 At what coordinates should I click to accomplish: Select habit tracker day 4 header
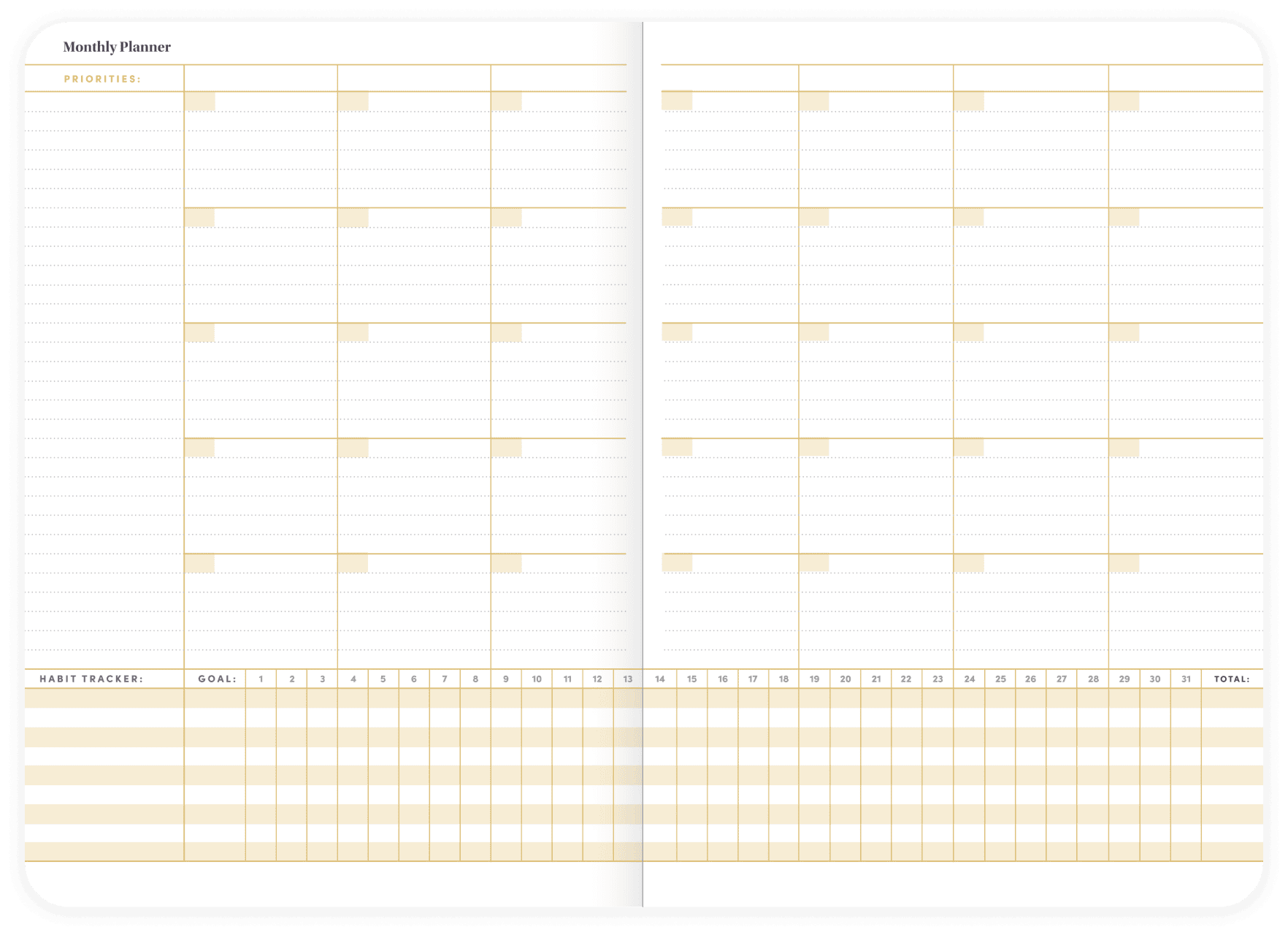pyautogui.click(x=353, y=679)
